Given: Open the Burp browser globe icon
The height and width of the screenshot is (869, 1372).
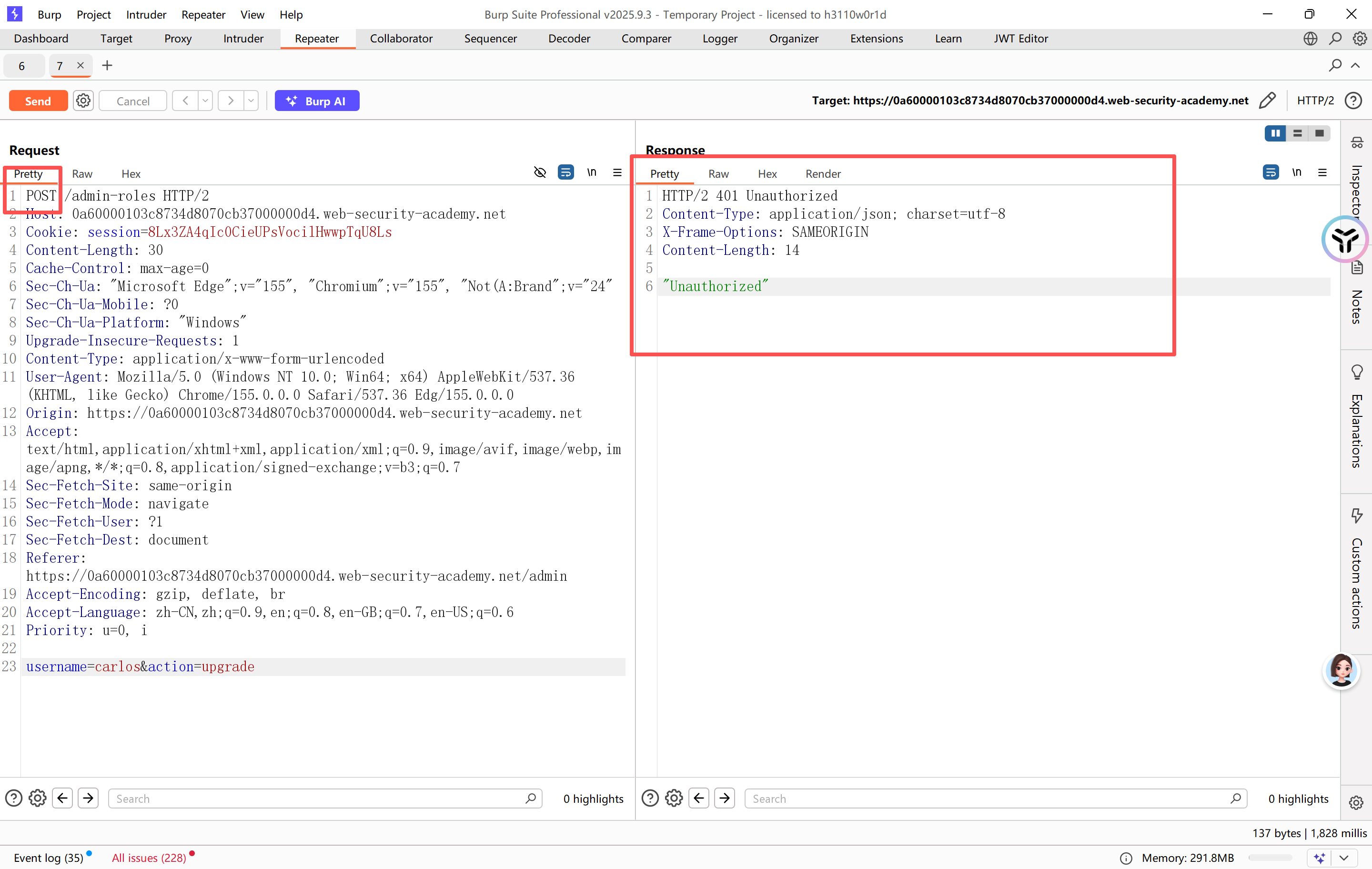Looking at the screenshot, I should (x=1310, y=39).
